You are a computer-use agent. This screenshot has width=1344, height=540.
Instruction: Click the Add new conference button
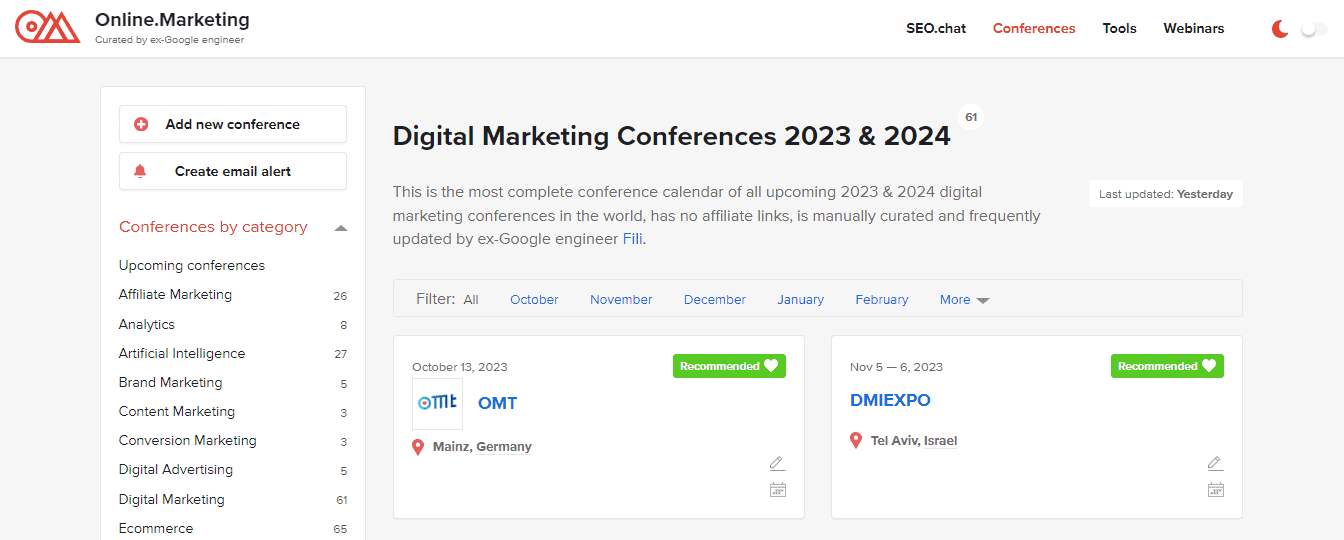[233, 124]
